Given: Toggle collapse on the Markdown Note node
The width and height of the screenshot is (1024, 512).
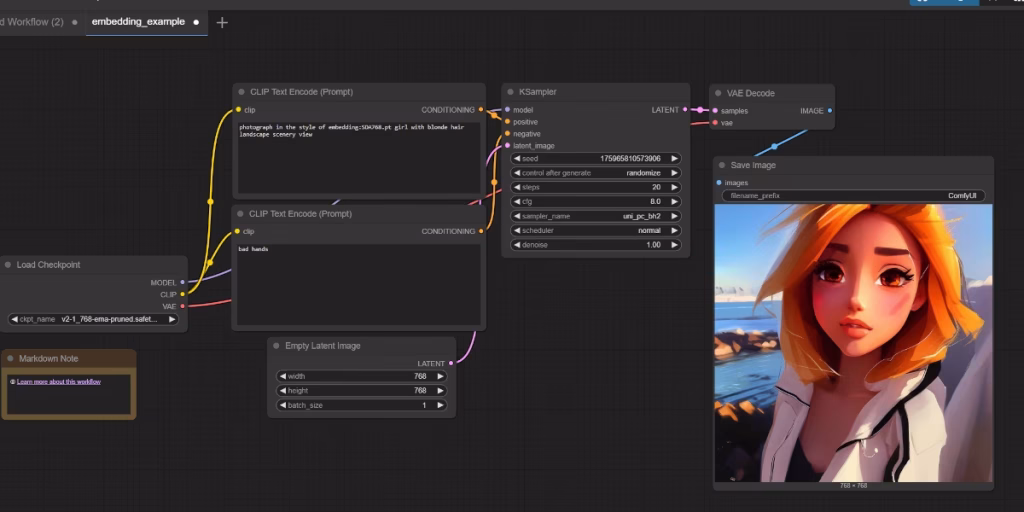Looking at the screenshot, I should click(10, 358).
